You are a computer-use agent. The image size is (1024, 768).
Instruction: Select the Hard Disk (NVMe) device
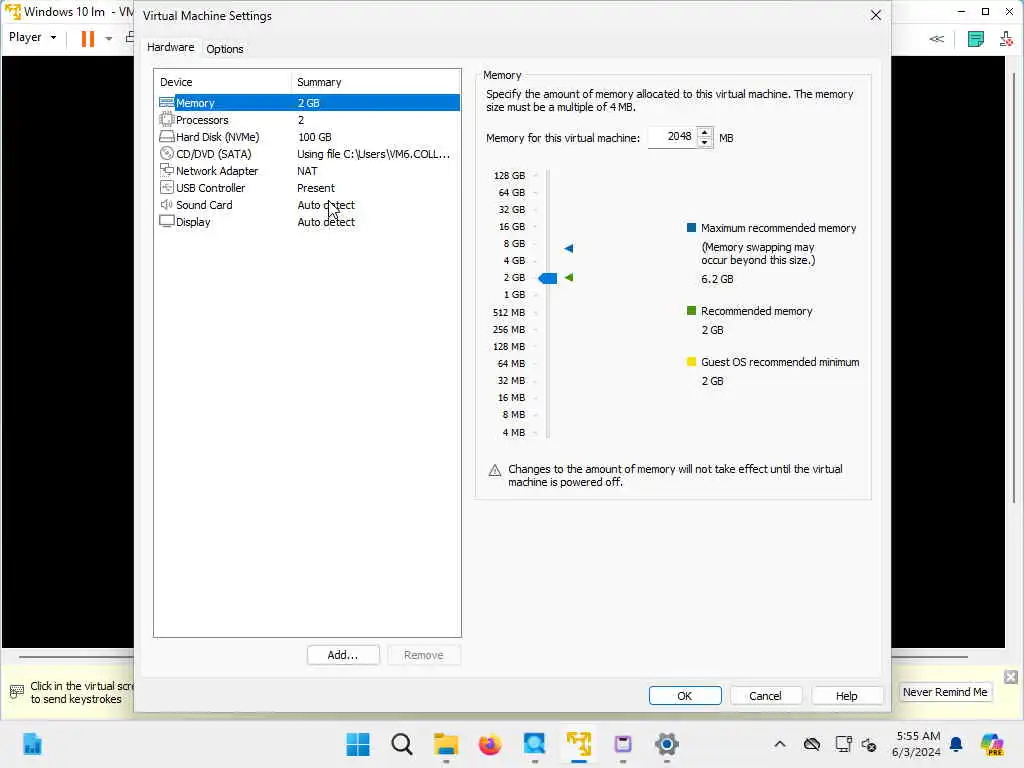pyautogui.click(x=309, y=136)
